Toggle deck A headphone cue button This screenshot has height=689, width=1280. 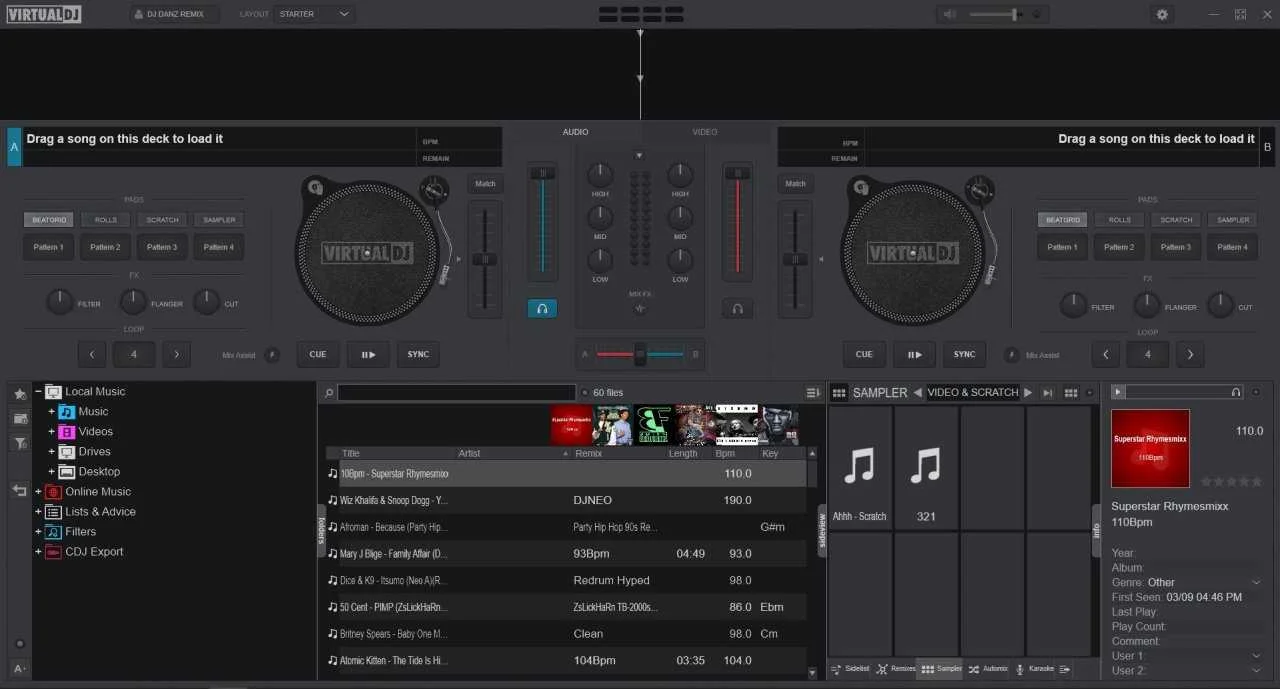[542, 309]
